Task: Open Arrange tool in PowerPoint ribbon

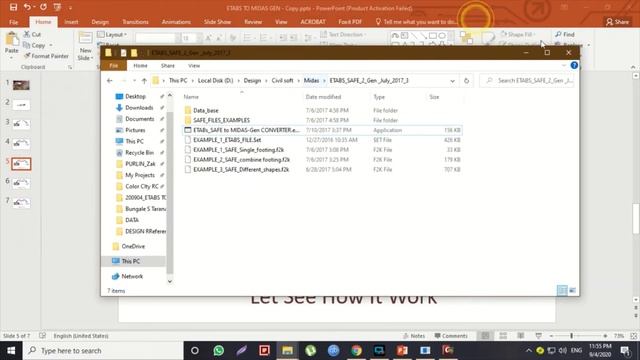Action: (x=466, y=38)
